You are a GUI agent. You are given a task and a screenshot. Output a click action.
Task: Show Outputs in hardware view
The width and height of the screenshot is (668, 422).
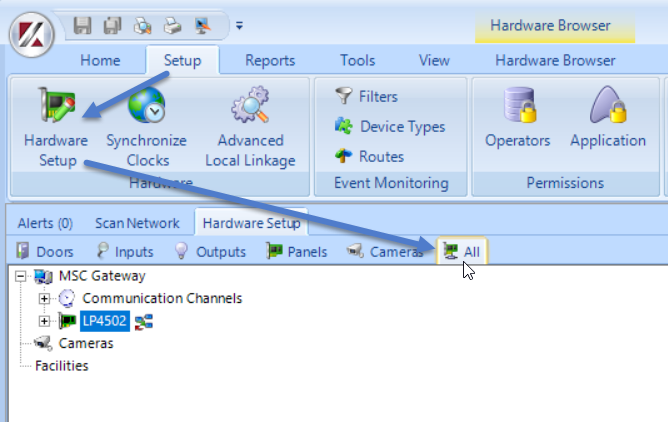tap(210, 252)
